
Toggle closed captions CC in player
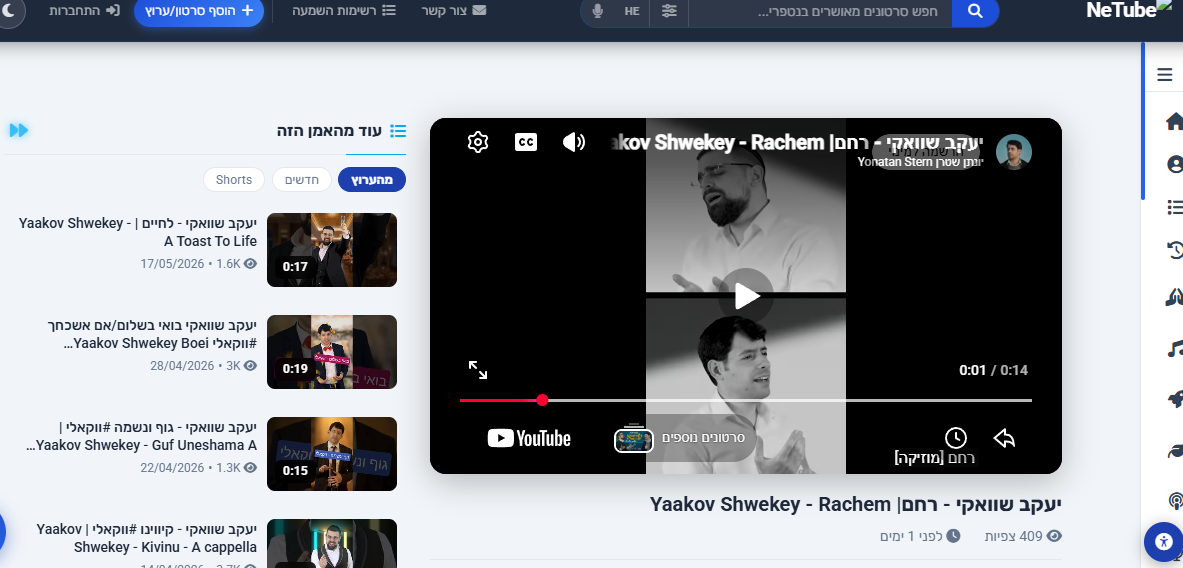coord(526,142)
